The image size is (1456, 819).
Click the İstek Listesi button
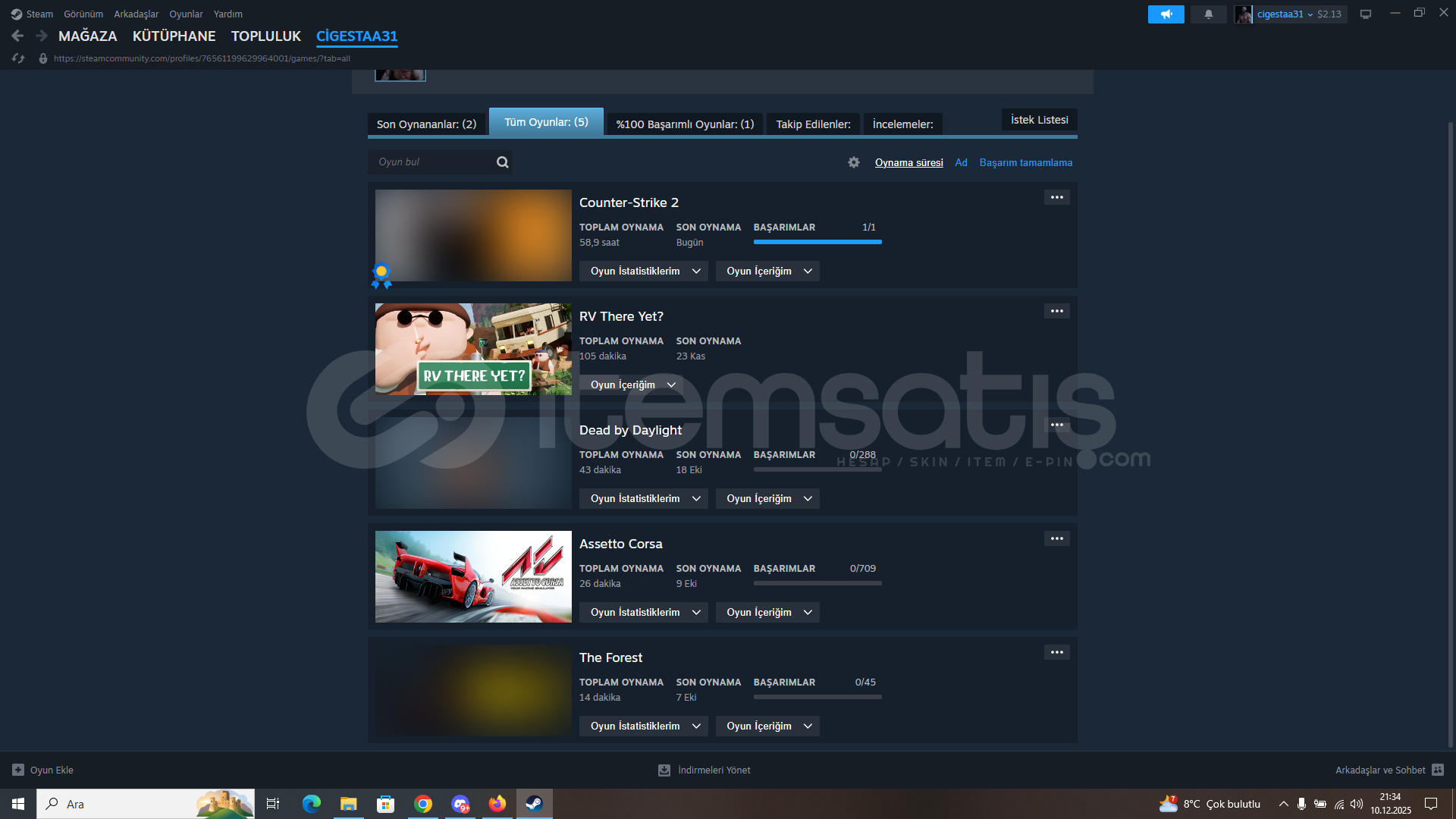pyautogui.click(x=1039, y=120)
